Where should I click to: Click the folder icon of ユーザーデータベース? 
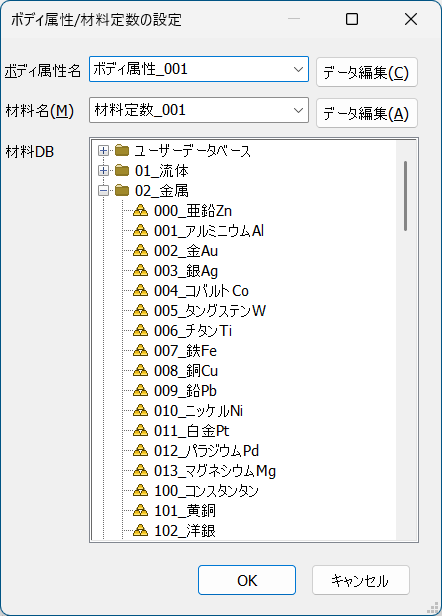[122, 150]
